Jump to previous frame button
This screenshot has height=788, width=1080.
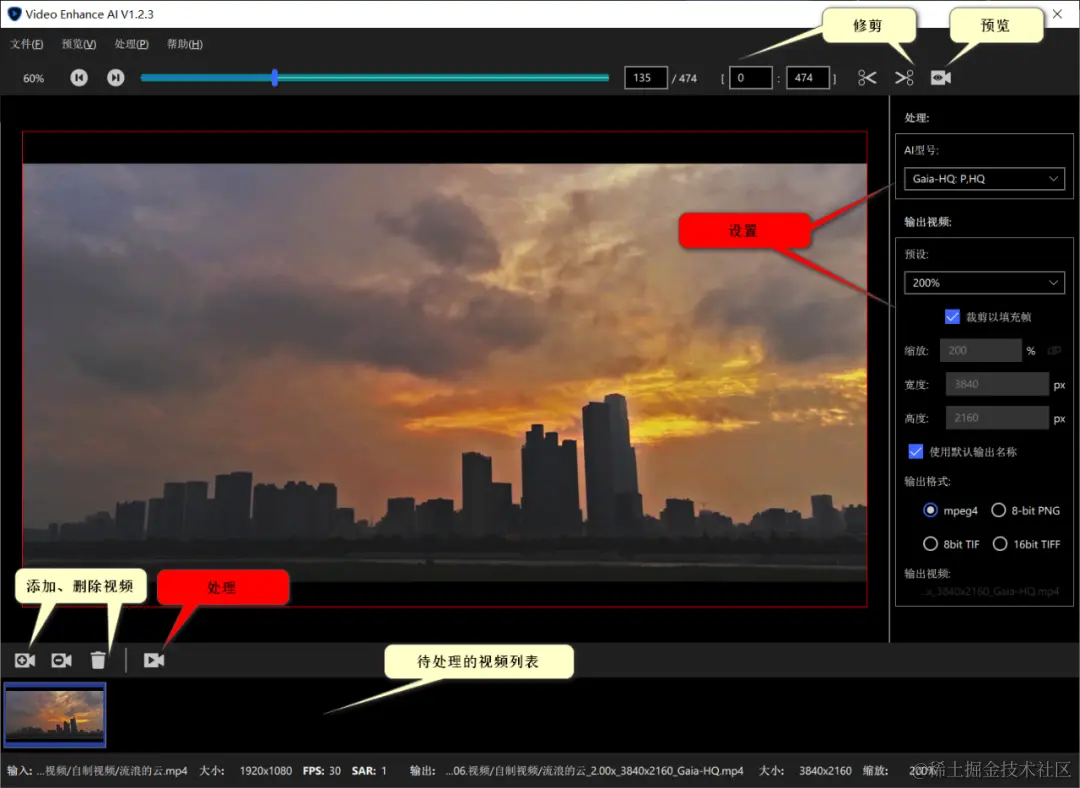[79, 78]
